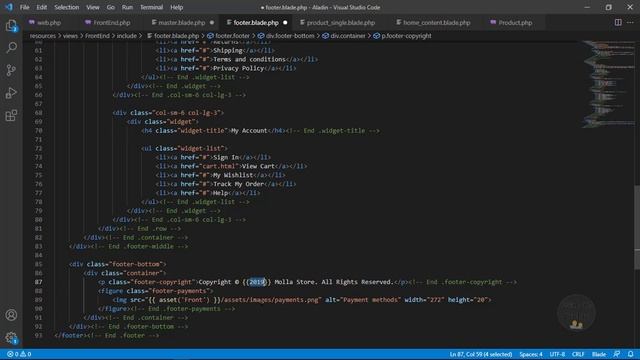The width and height of the screenshot is (640, 360).
Task: Open the Help menu
Action: click(176, 7)
